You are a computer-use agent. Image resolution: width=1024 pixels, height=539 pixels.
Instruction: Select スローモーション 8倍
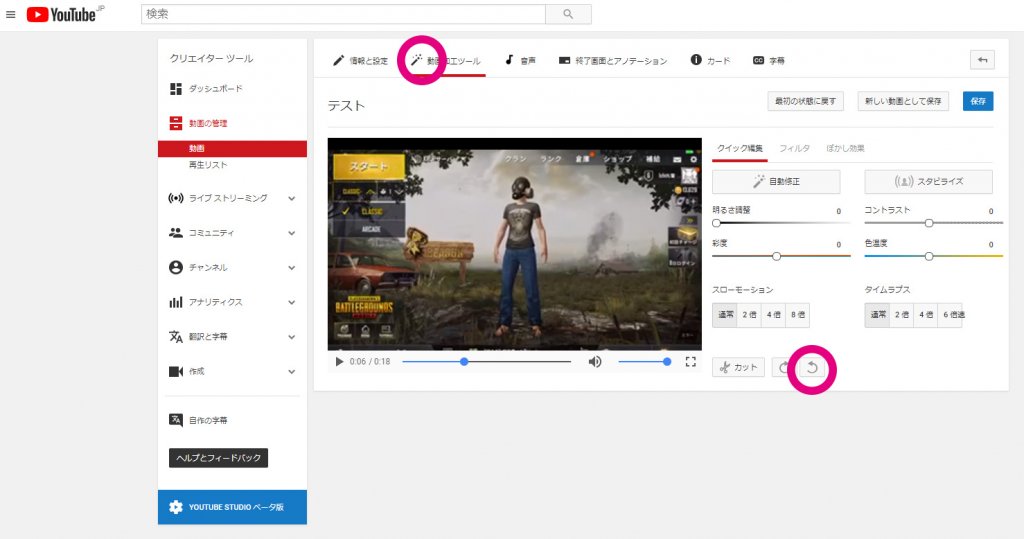pos(797,315)
